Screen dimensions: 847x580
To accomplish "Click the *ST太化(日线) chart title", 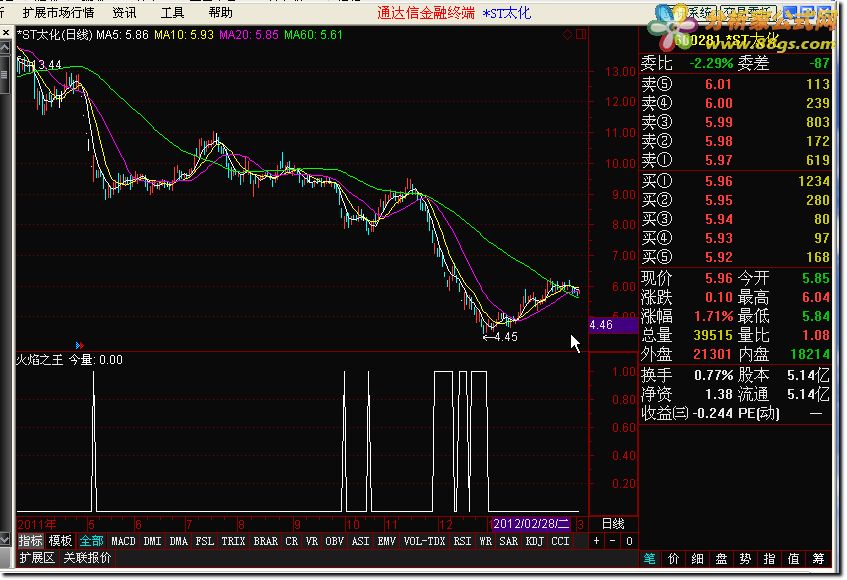I will coord(55,35).
